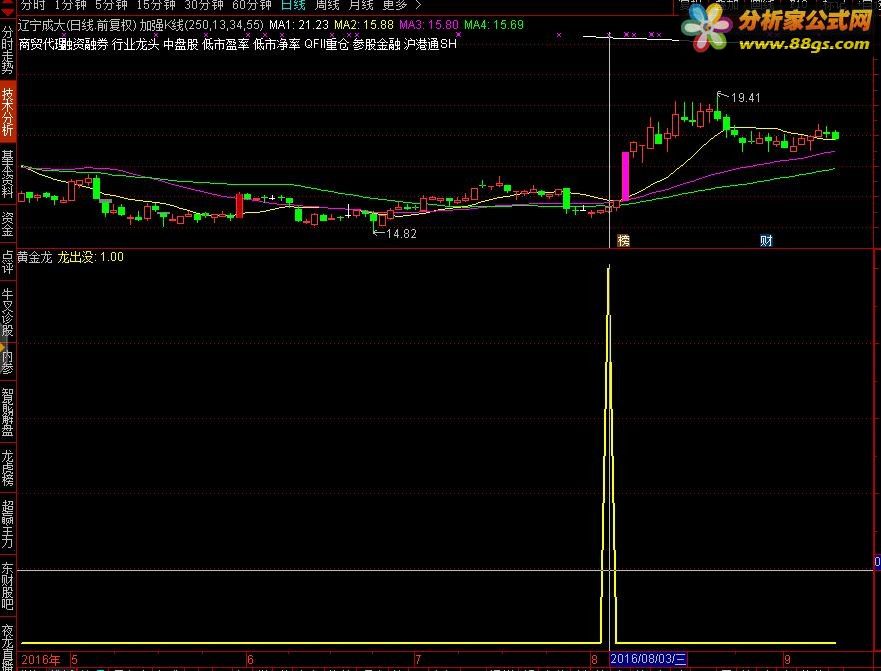Image resolution: width=881 pixels, height=671 pixels.
Task: Click the QFII重仓 tag
Action: point(326,44)
